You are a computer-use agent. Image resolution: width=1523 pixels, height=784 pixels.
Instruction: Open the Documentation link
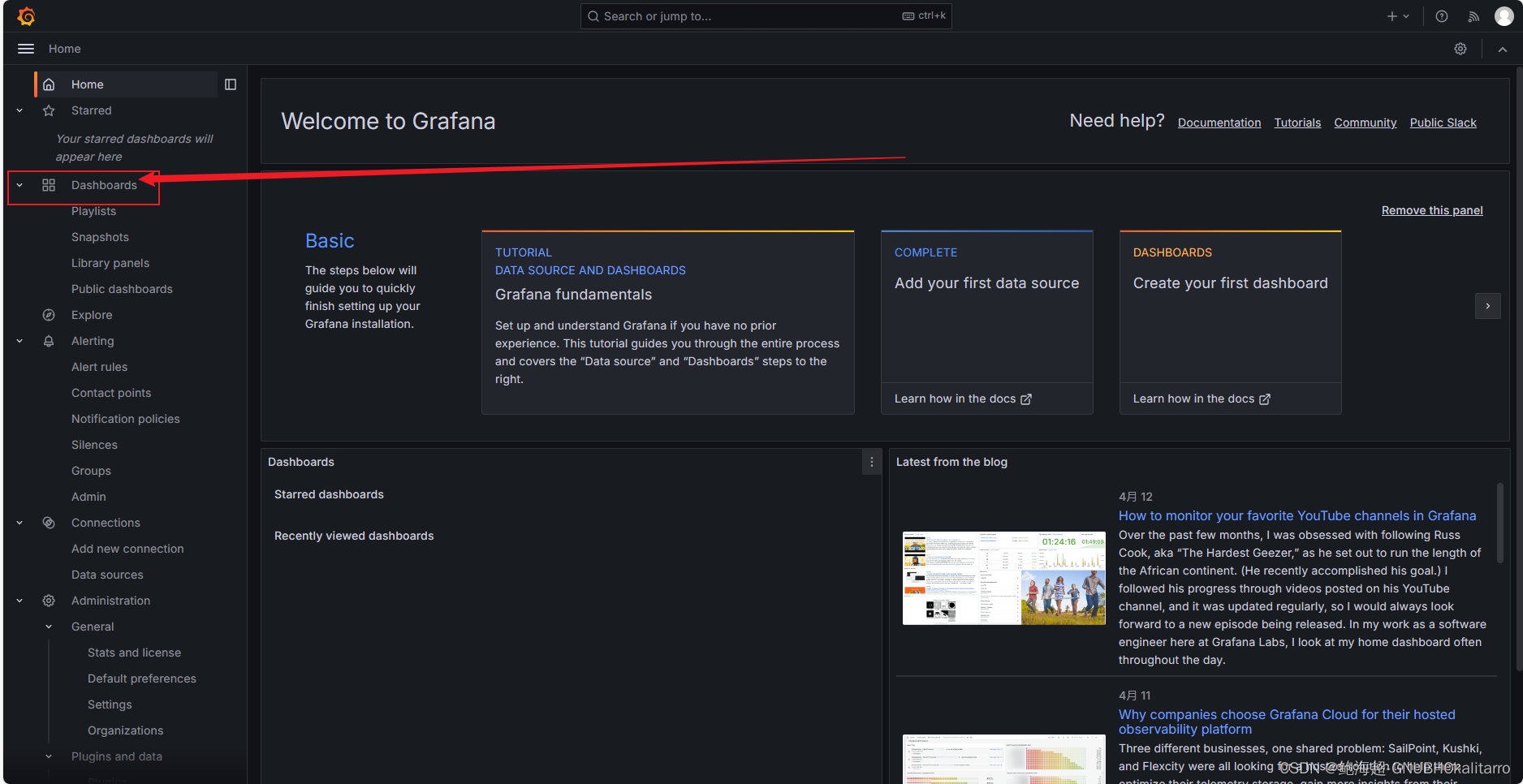[x=1219, y=123]
